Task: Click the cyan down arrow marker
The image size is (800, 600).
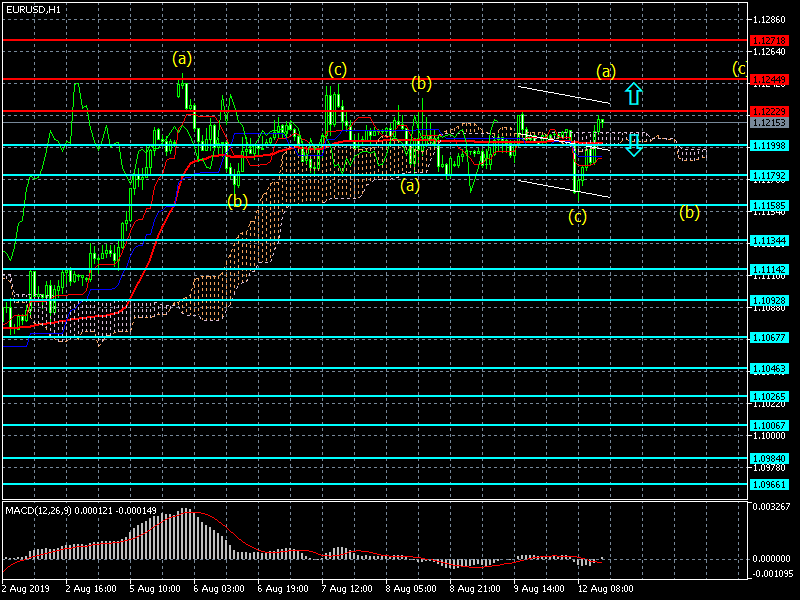Action: pyautogui.click(x=633, y=145)
